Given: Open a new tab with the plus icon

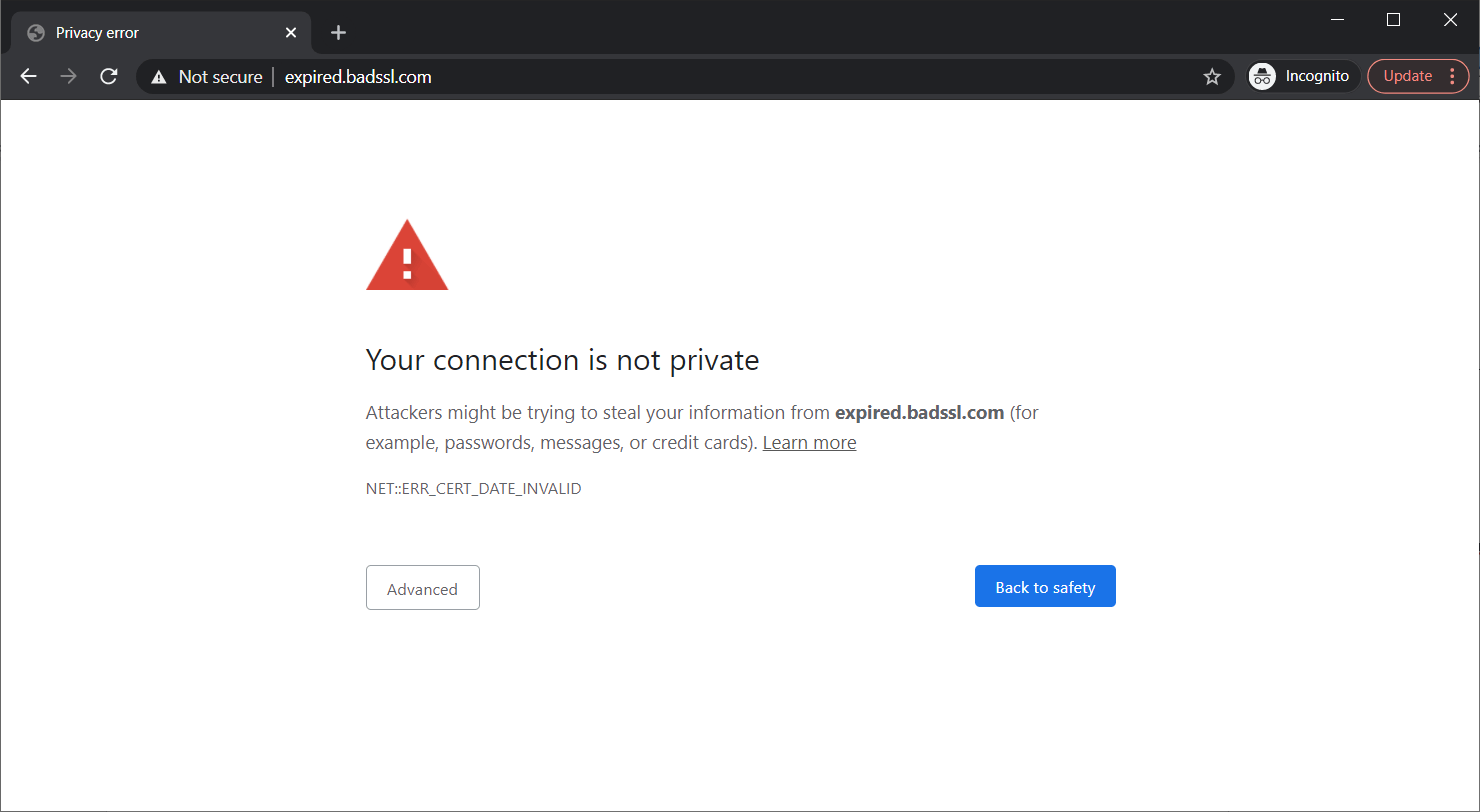Looking at the screenshot, I should [x=338, y=33].
